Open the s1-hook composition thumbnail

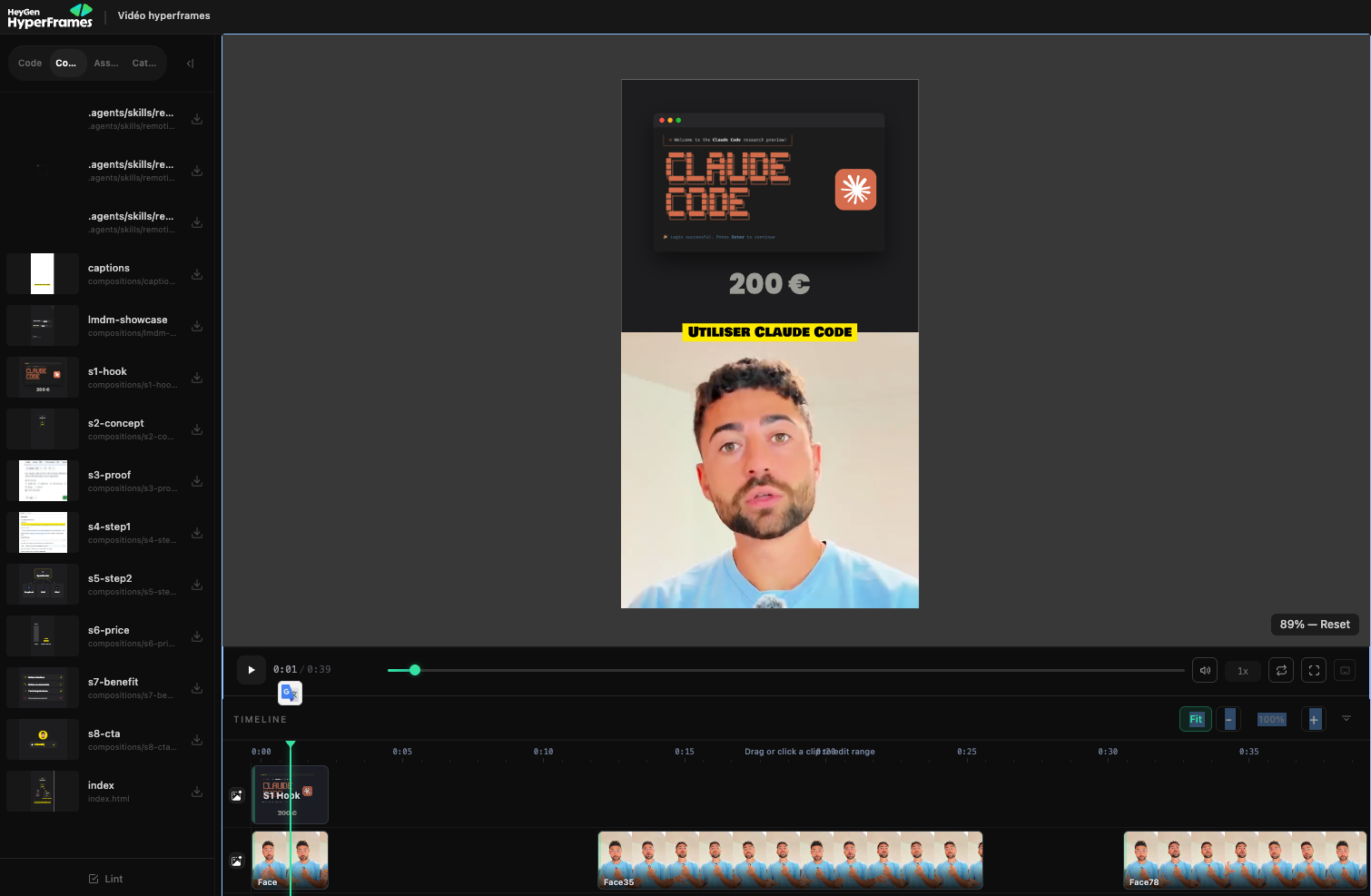(43, 378)
